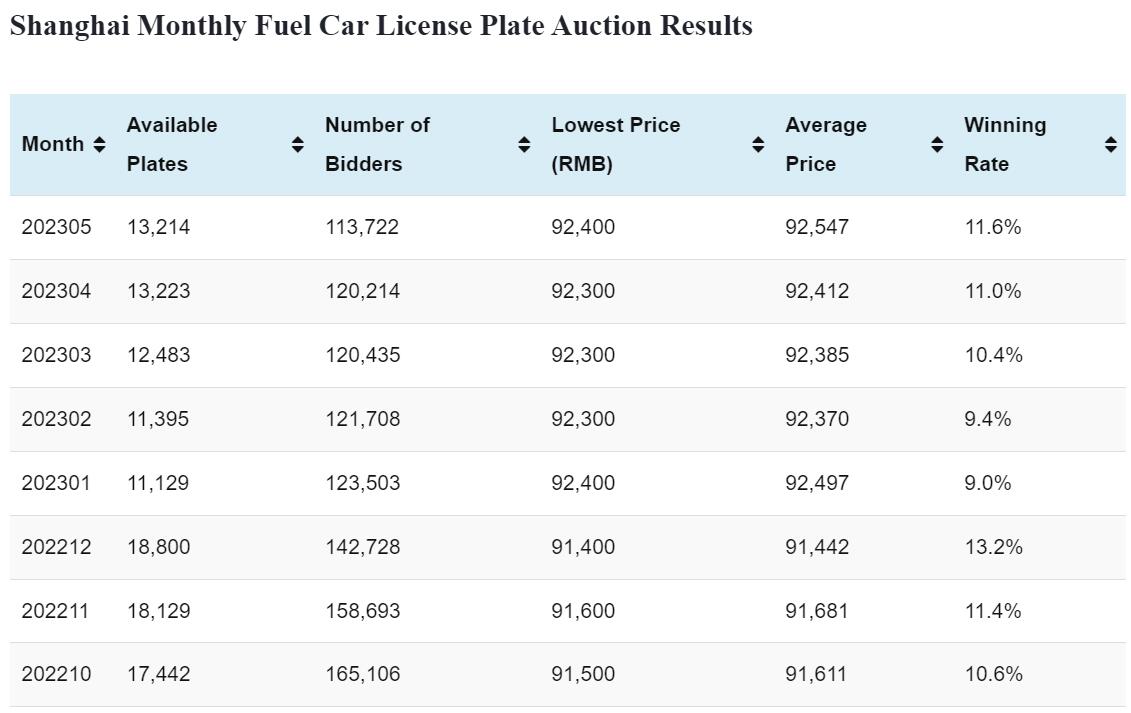Viewport: 1131px width, 713px height.
Task: Sort table by Lowest Price icon
Action: (758, 145)
